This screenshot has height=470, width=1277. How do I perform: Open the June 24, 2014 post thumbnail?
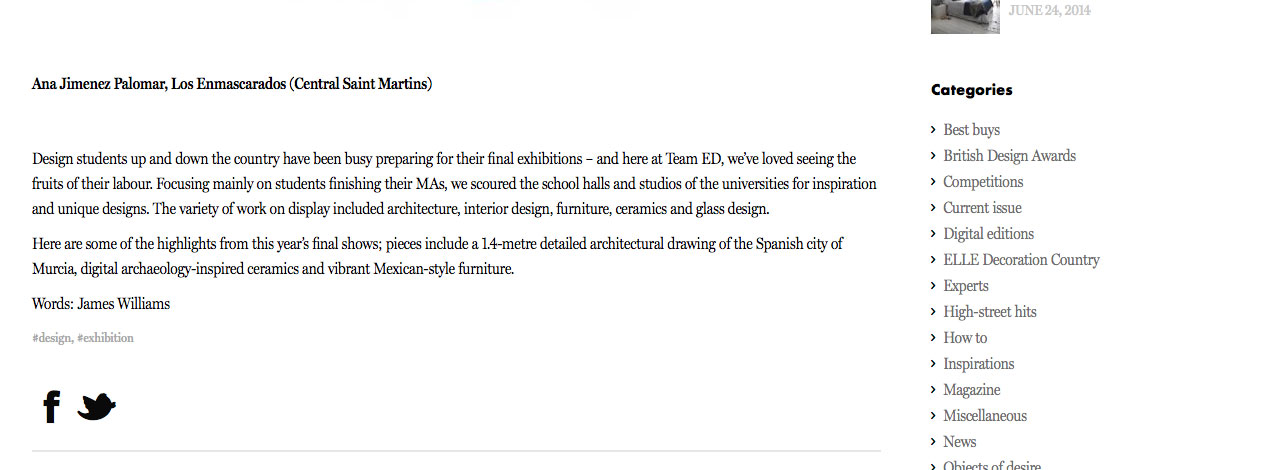pos(965,16)
